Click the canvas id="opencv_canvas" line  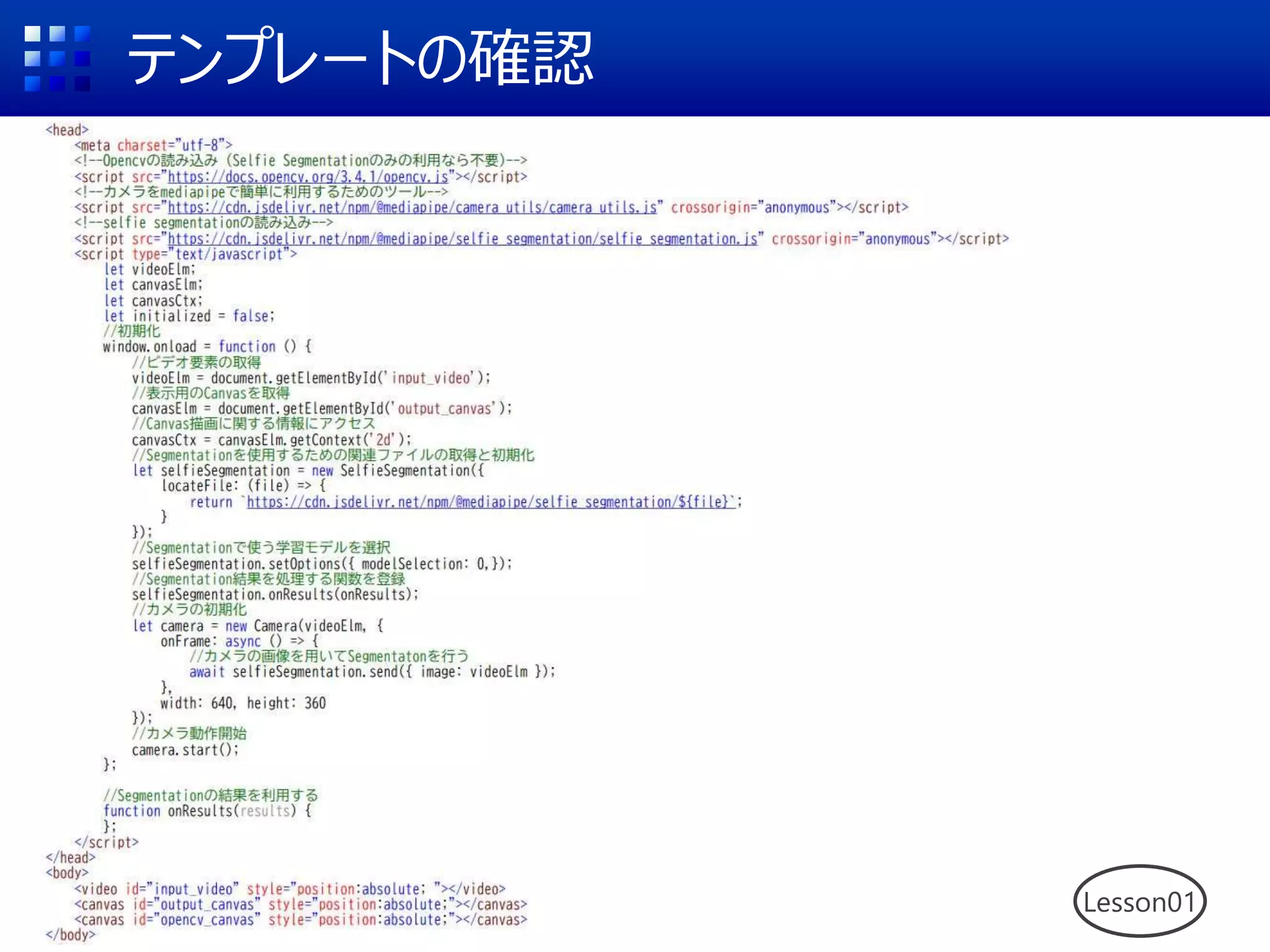point(301,920)
